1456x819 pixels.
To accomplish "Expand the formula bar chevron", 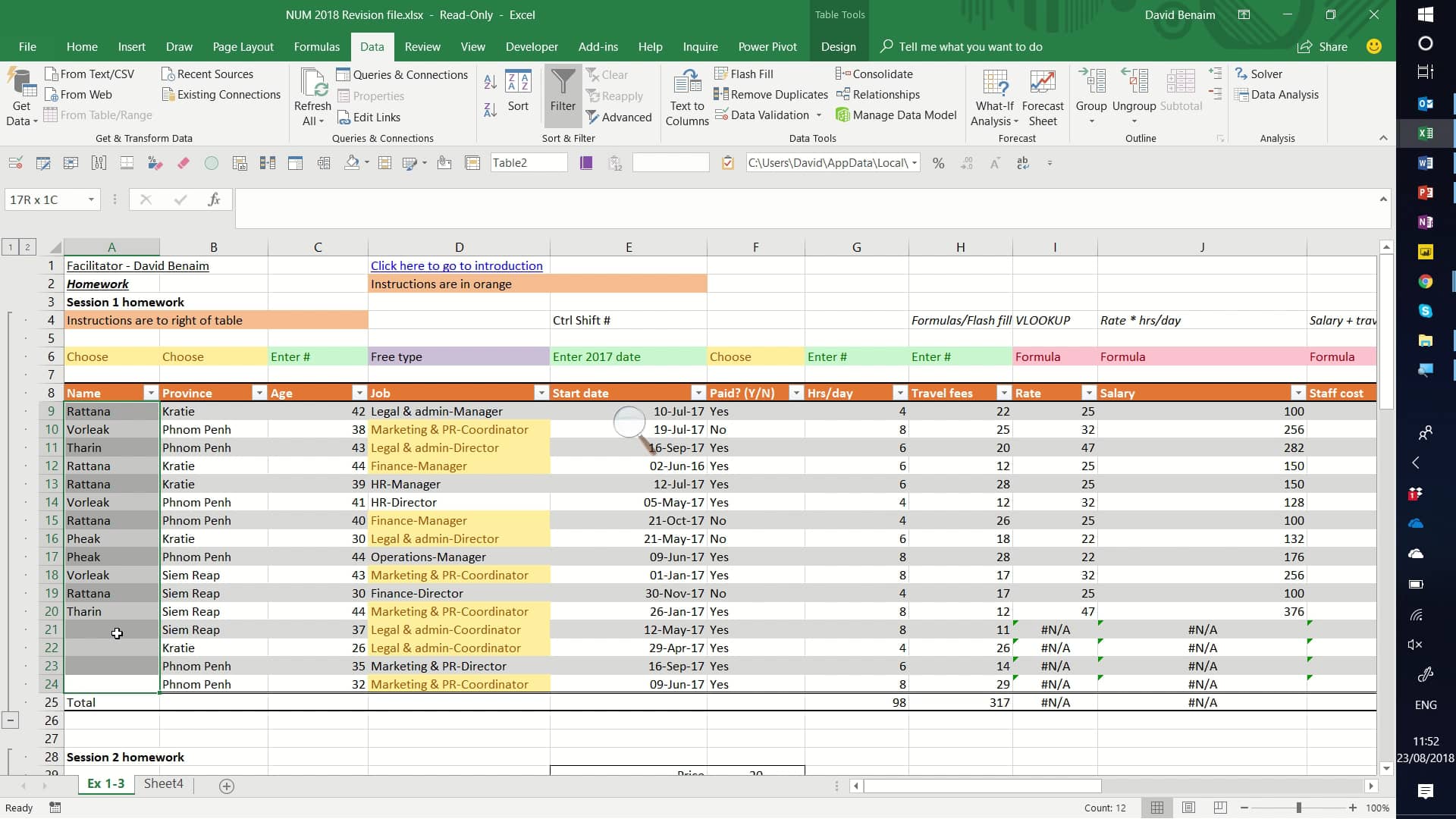I will [1383, 199].
